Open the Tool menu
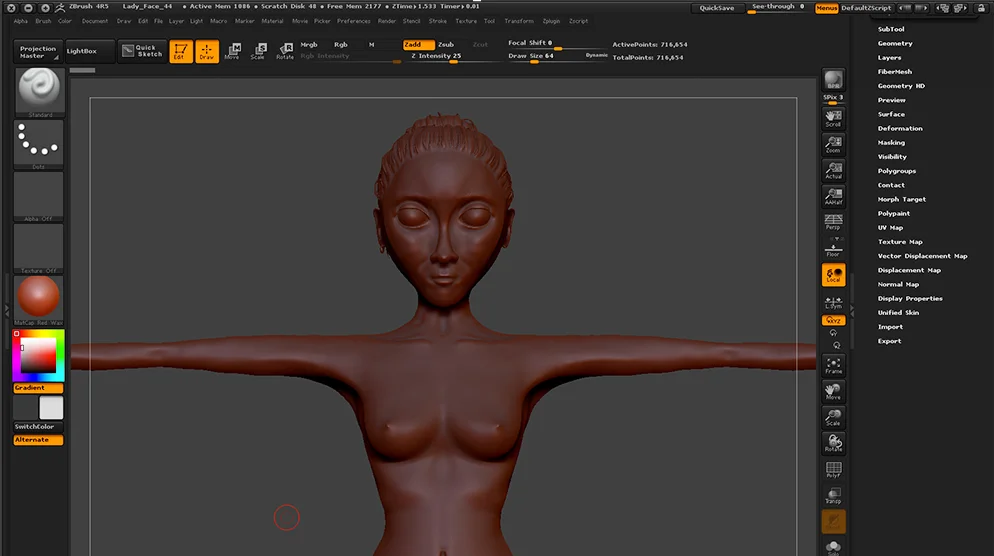The width and height of the screenshot is (994, 556). coord(489,21)
